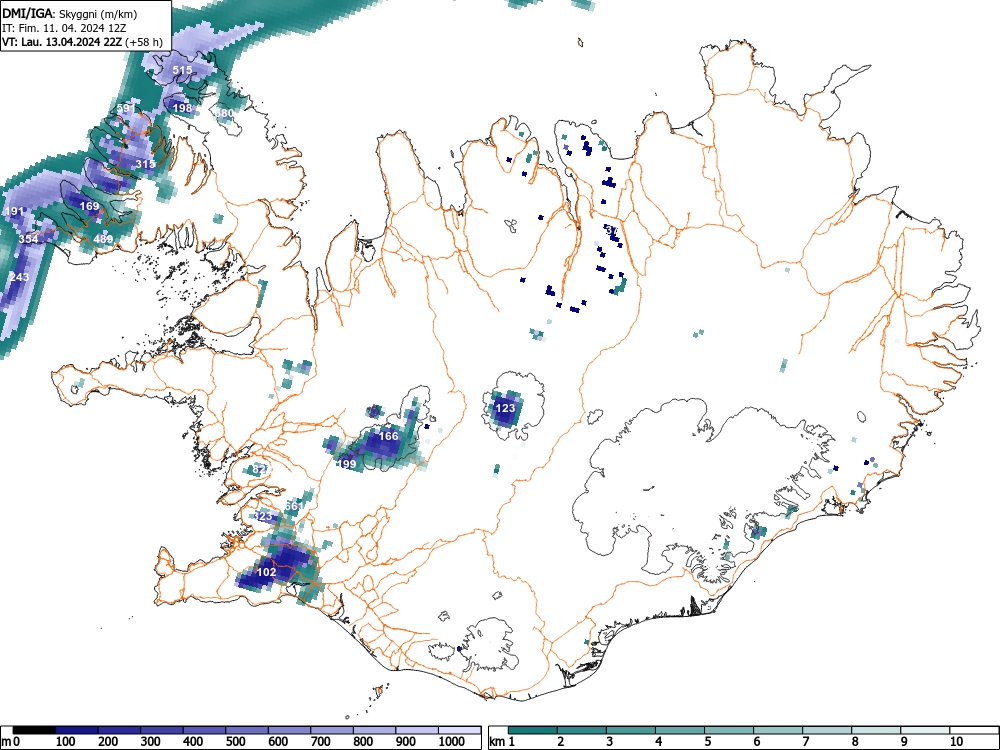The width and height of the screenshot is (1000, 750).
Task: Click the 243 visibility label
Action: click(19, 277)
